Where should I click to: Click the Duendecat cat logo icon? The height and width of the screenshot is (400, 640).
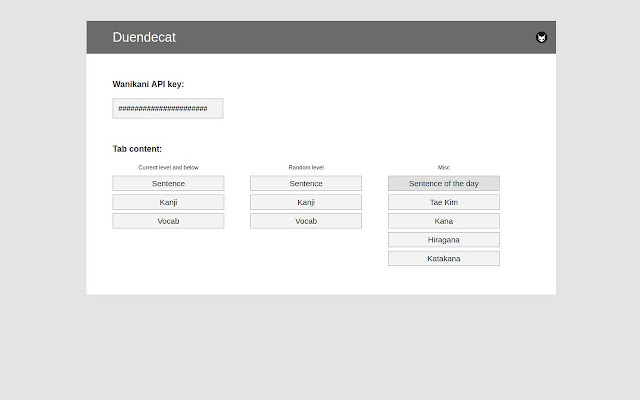[541, 38]
